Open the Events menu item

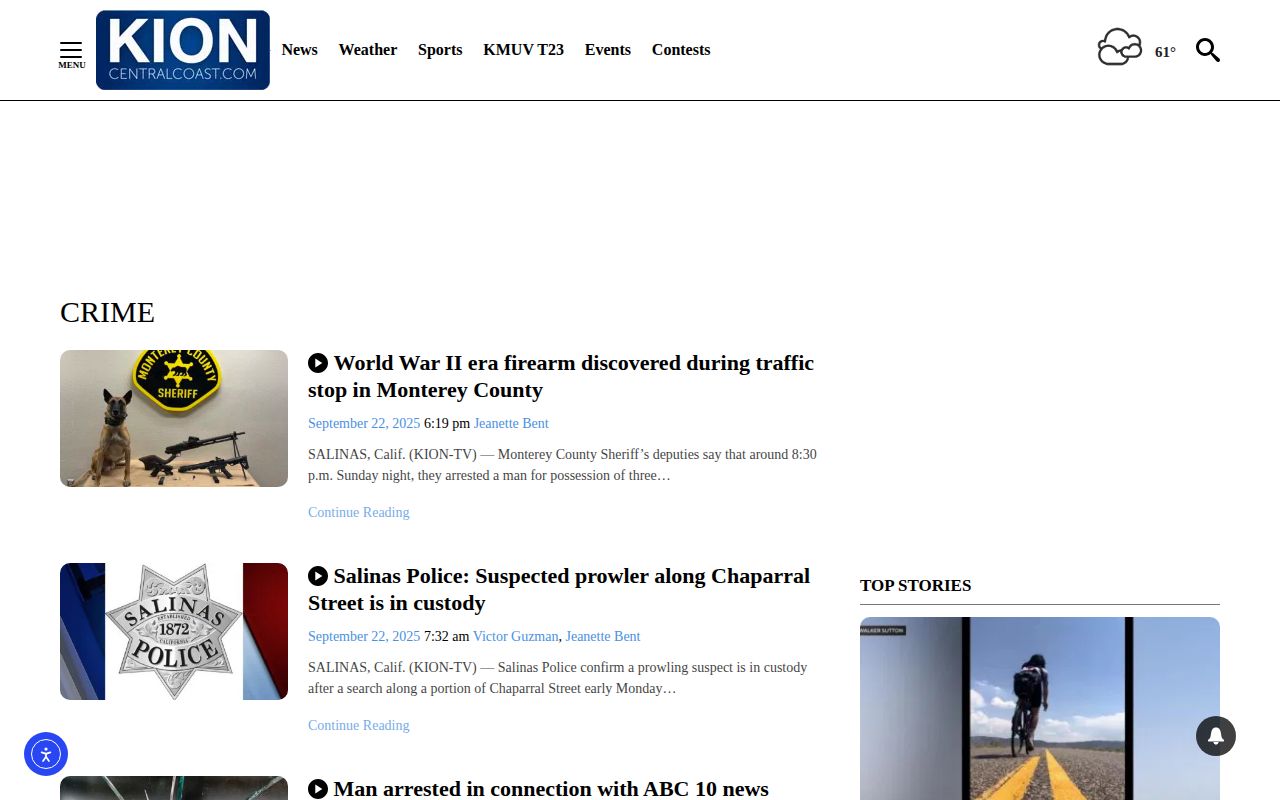608,50
